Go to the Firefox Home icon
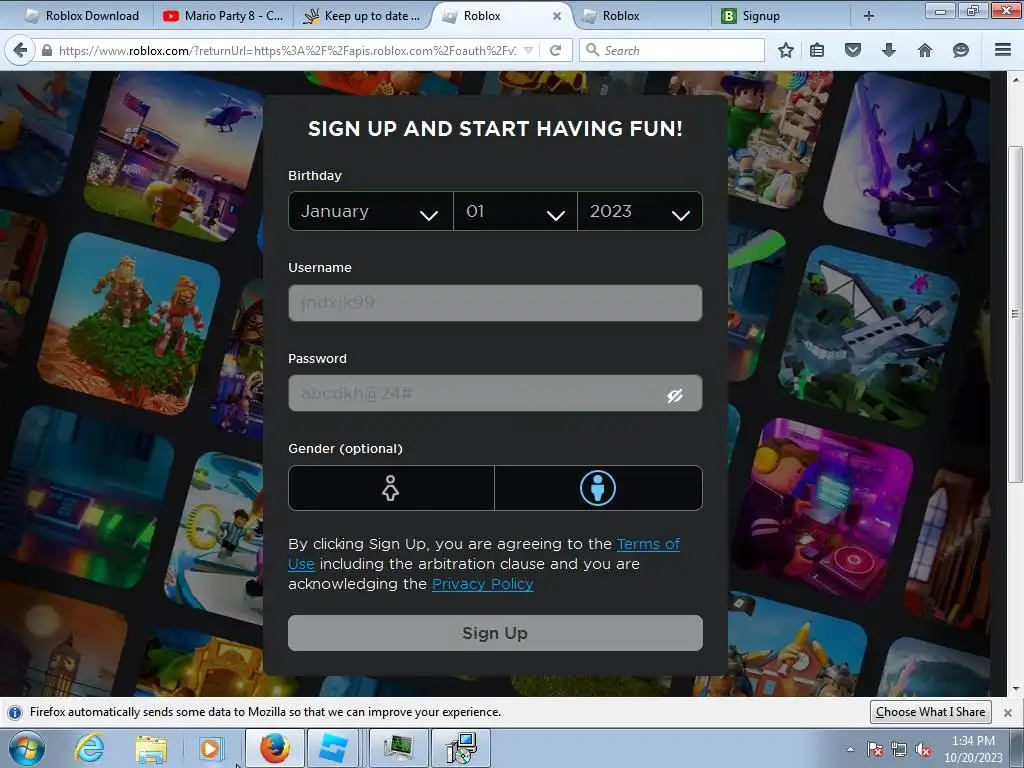1024x768 pixels. 925,50
